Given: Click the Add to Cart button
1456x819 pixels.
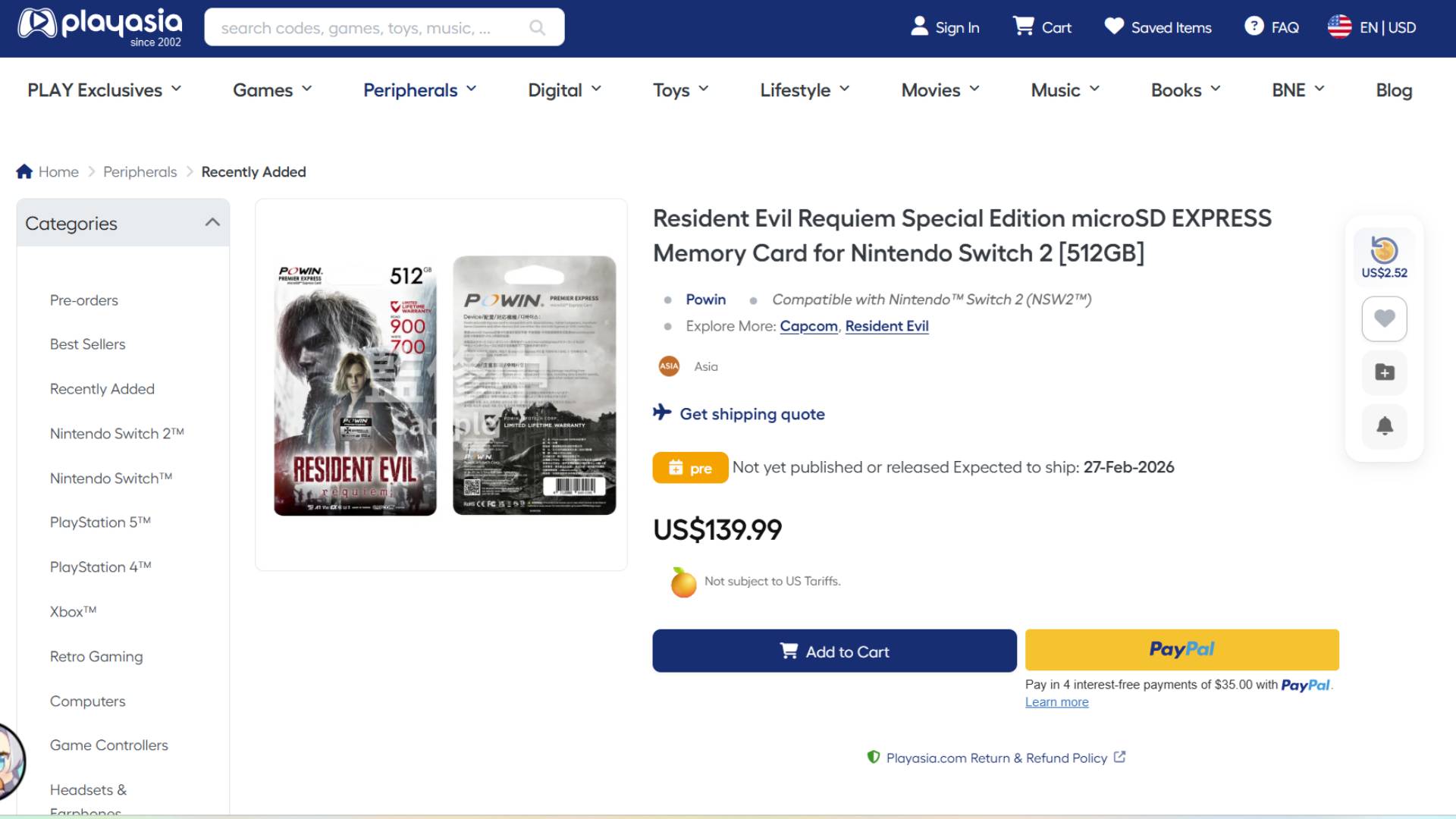Looking at the screenshot, I should click(834, 651).
